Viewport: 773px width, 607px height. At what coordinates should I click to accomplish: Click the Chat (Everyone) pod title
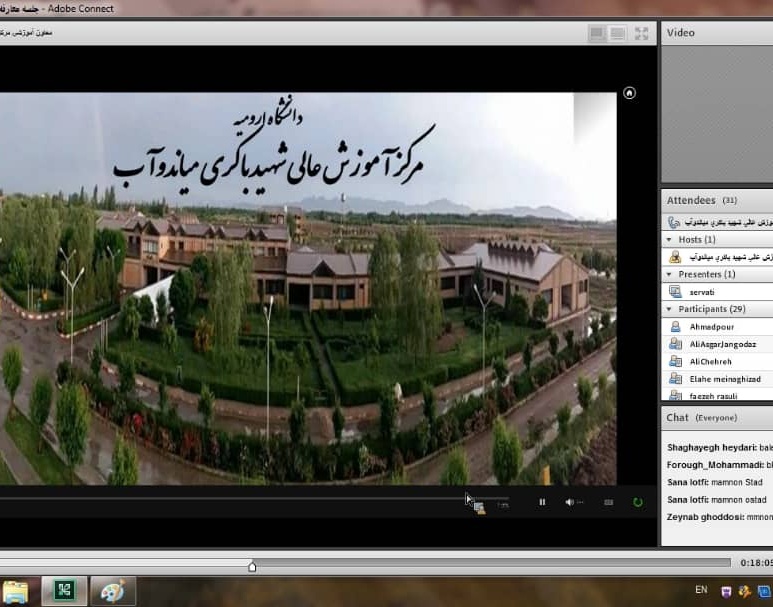tap(702, 418)
